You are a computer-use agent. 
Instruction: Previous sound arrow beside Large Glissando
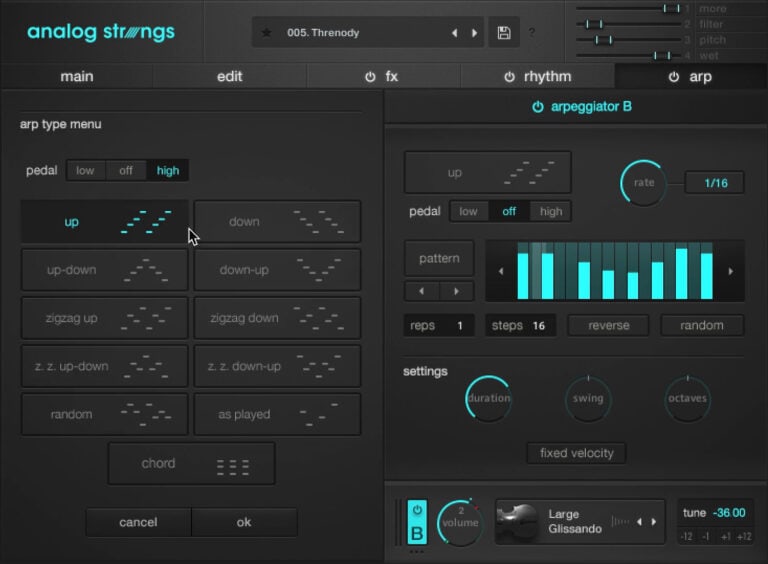[639, 522]
